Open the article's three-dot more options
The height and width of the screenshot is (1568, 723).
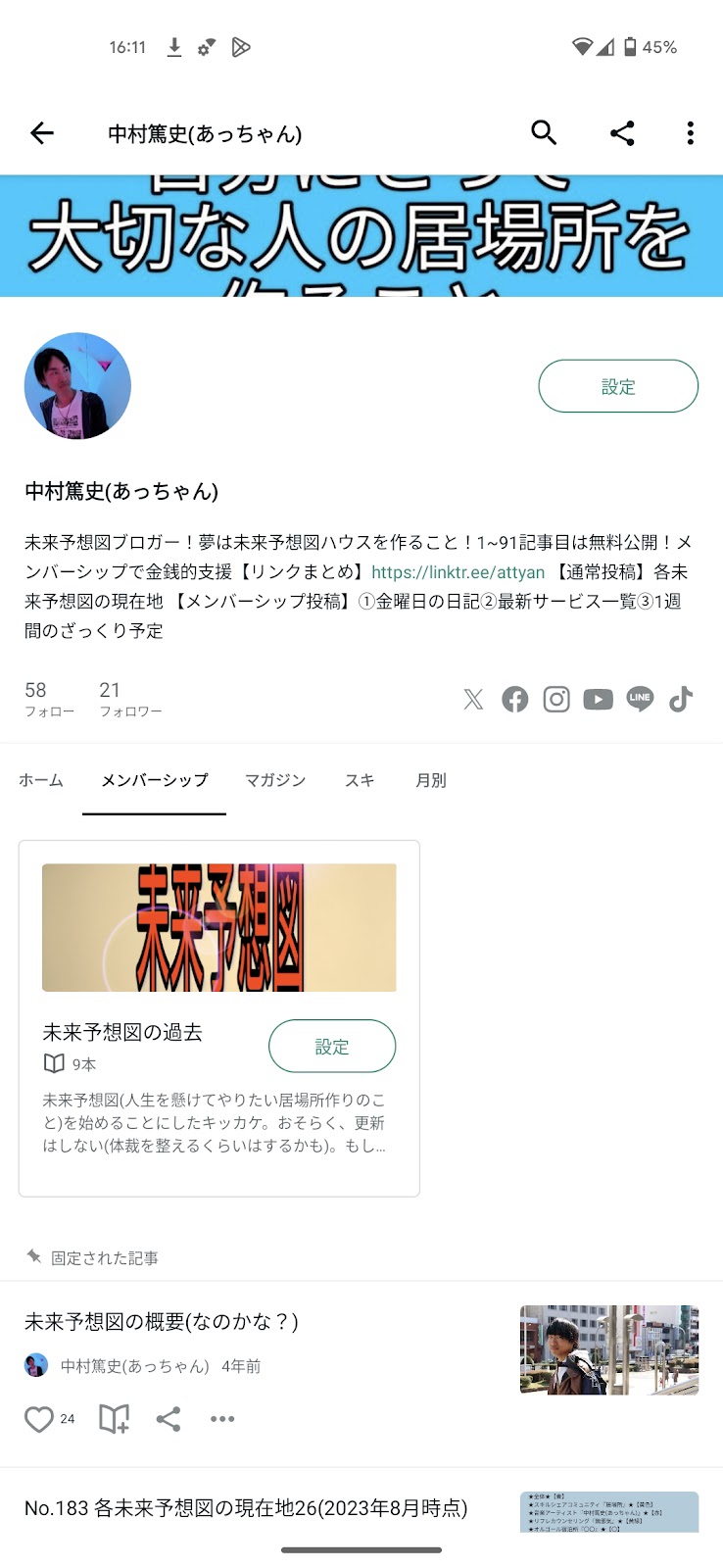(222, 1419)
